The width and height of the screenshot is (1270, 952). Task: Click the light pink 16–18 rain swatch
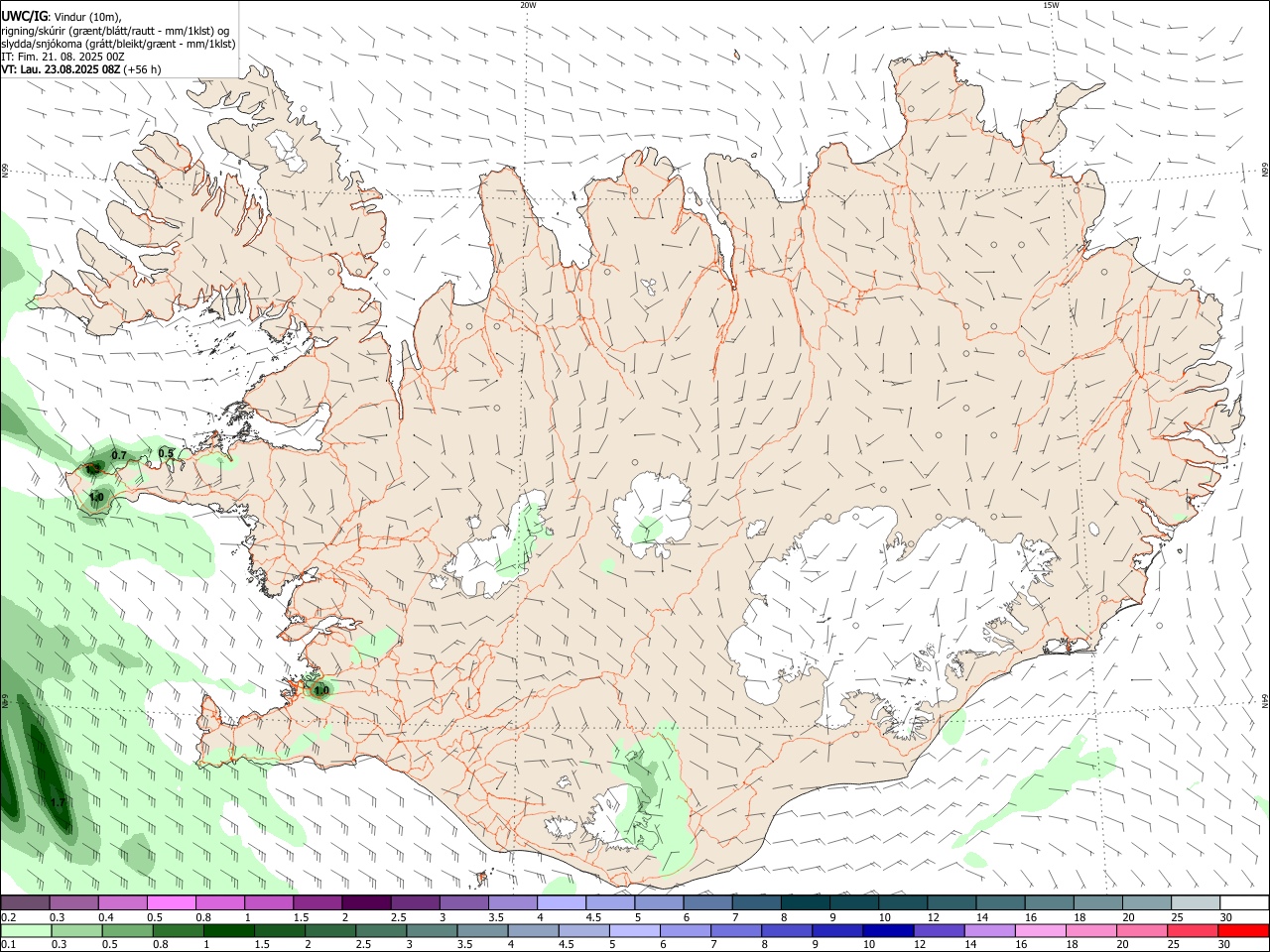point(1039,931)
